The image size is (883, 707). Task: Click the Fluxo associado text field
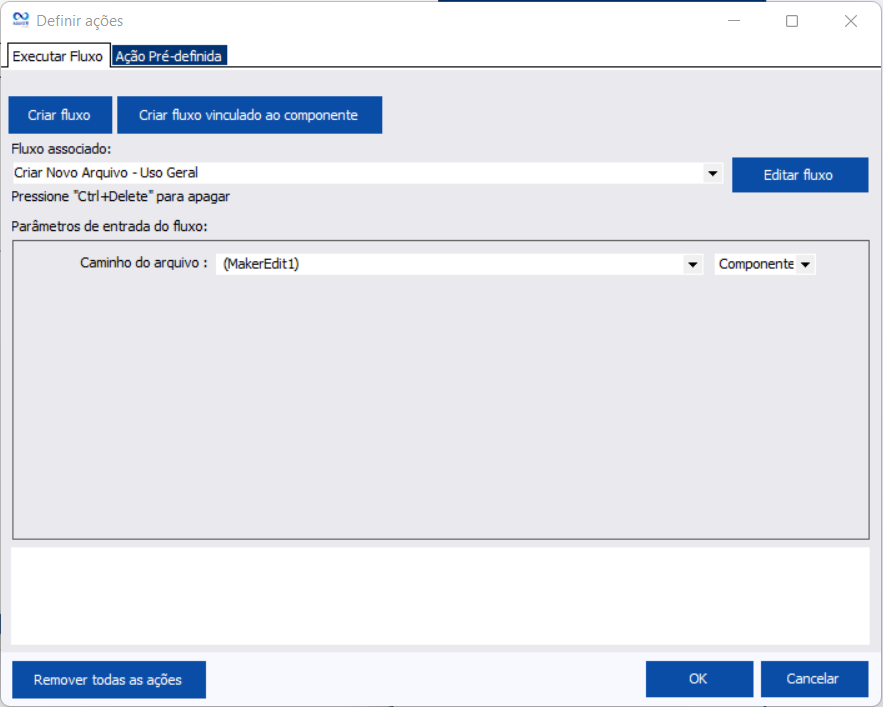tap(355, 173)
